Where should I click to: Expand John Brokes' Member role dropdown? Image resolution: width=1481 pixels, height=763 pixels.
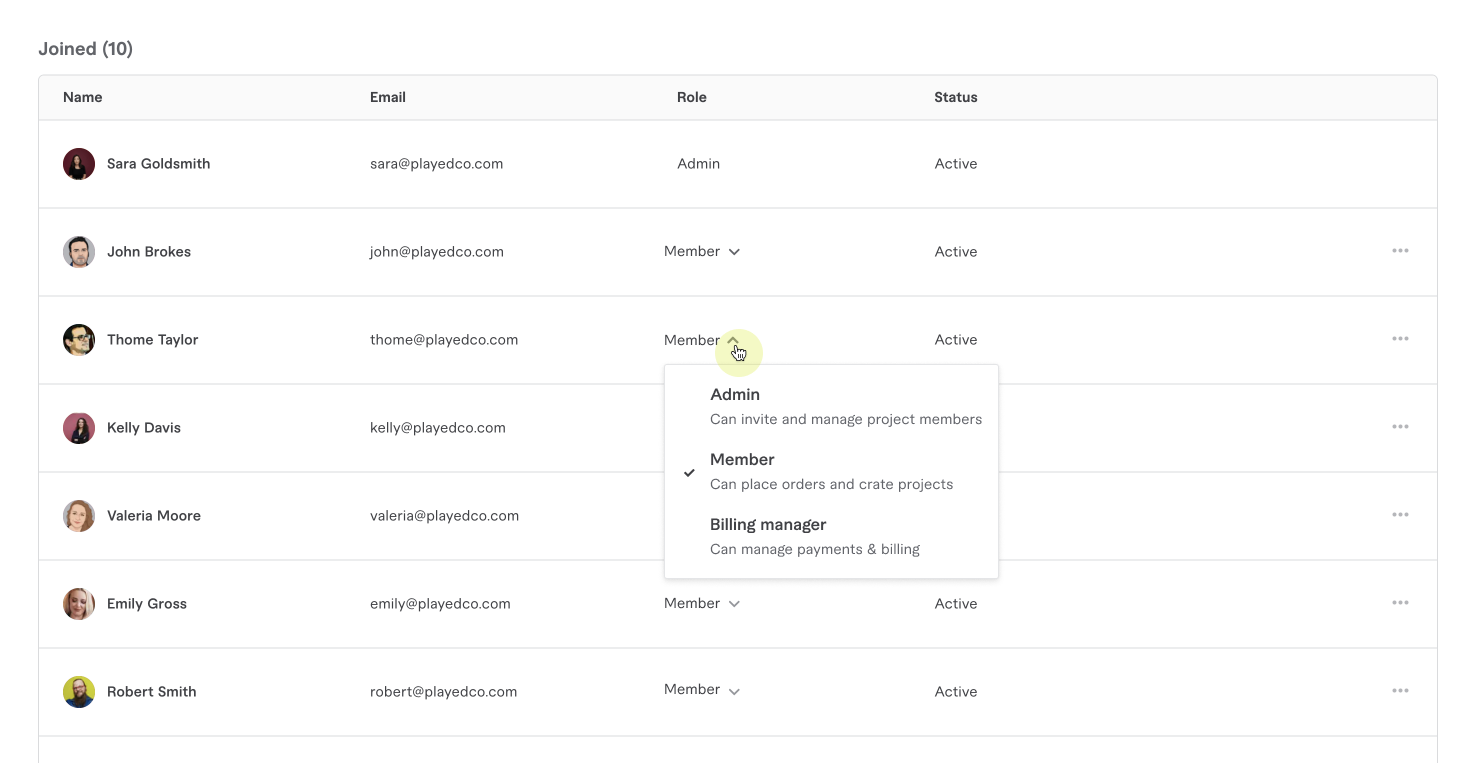pos(702,252)
